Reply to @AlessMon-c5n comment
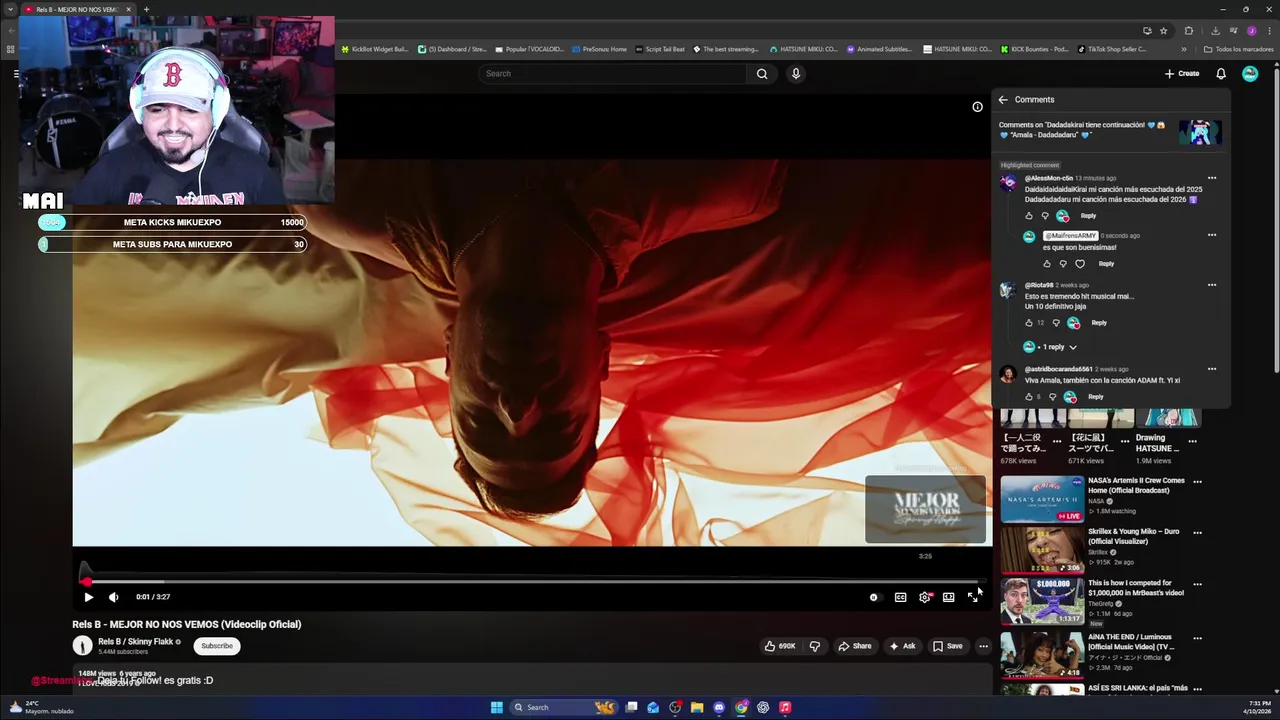Screen dimensions: 1280x720 (1088, 216)
